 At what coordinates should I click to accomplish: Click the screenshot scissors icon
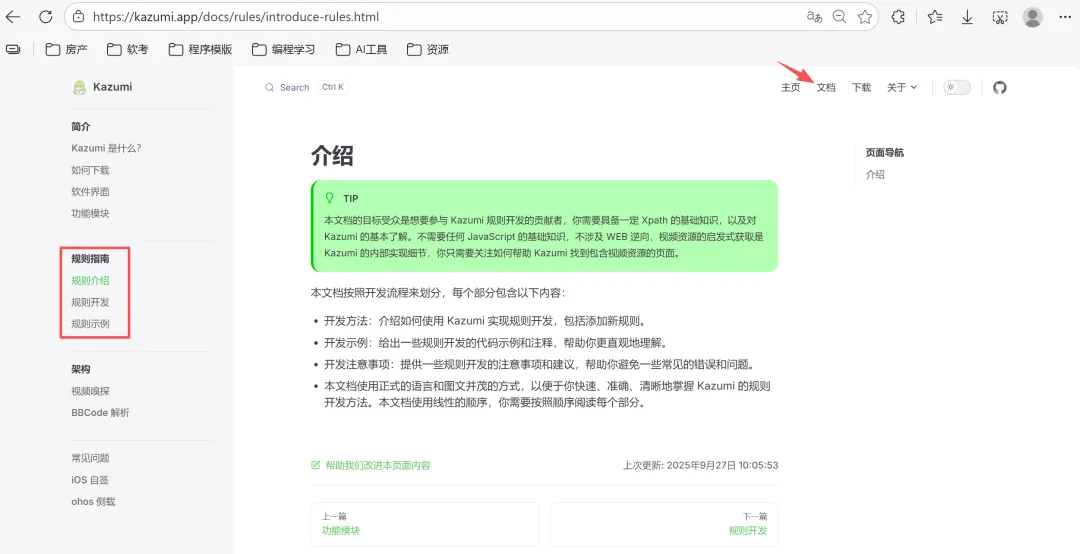tap(1000, 17)
